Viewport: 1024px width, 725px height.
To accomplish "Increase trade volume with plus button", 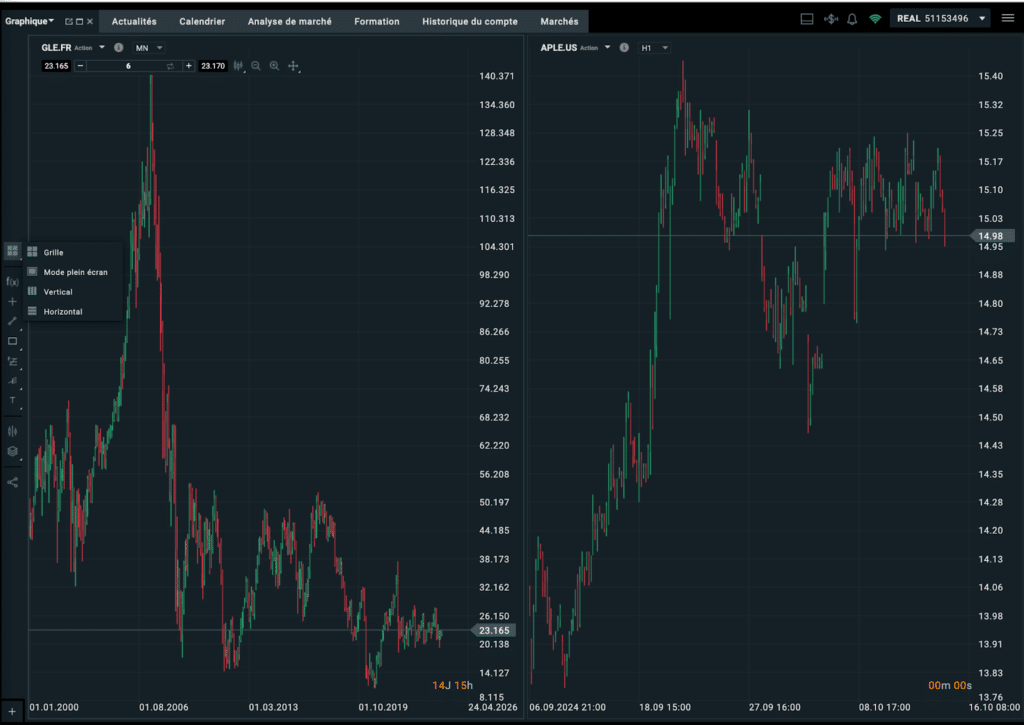I will (189, 66).
